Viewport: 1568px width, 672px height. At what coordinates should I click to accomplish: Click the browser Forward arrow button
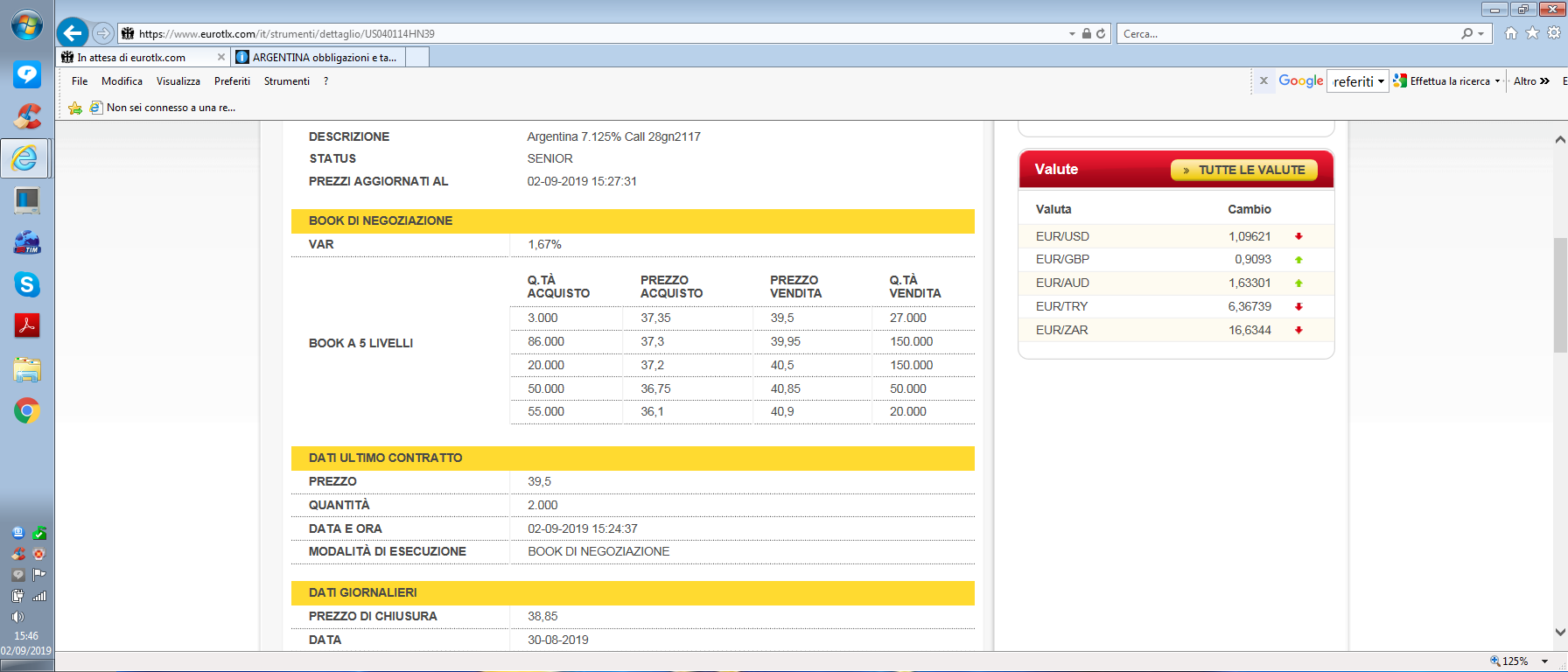coord(103,33)
